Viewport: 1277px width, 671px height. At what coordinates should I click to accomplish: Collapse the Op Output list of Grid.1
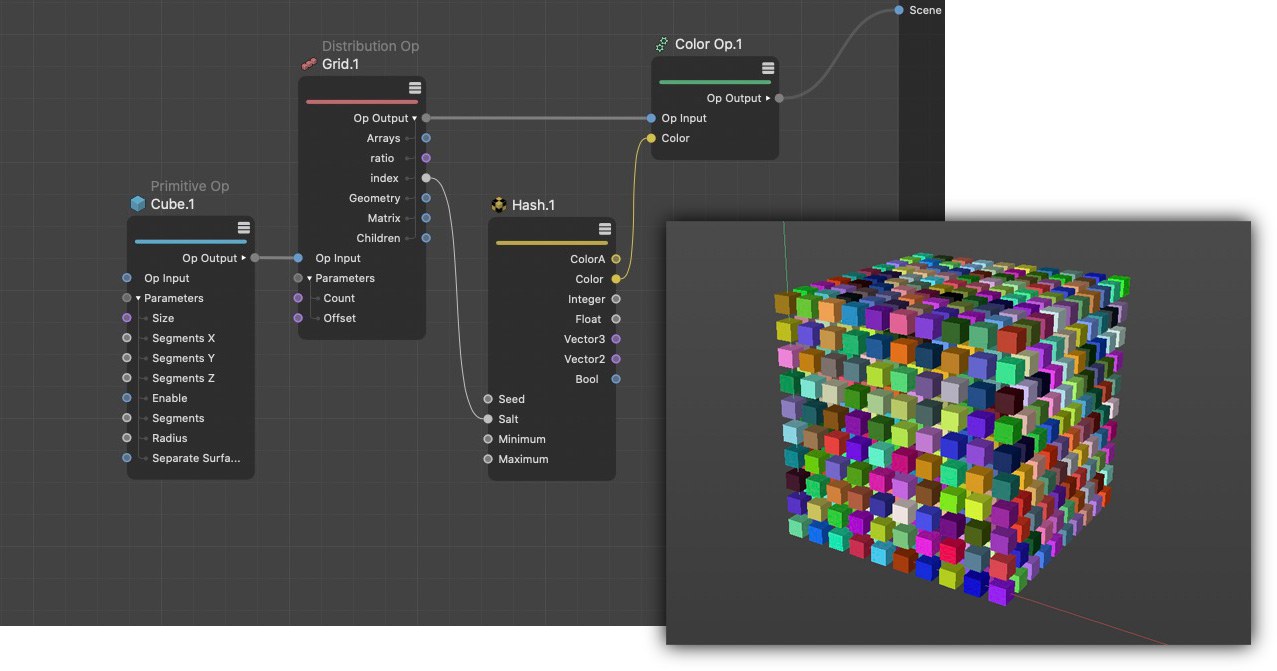click(x=414, y=118)
